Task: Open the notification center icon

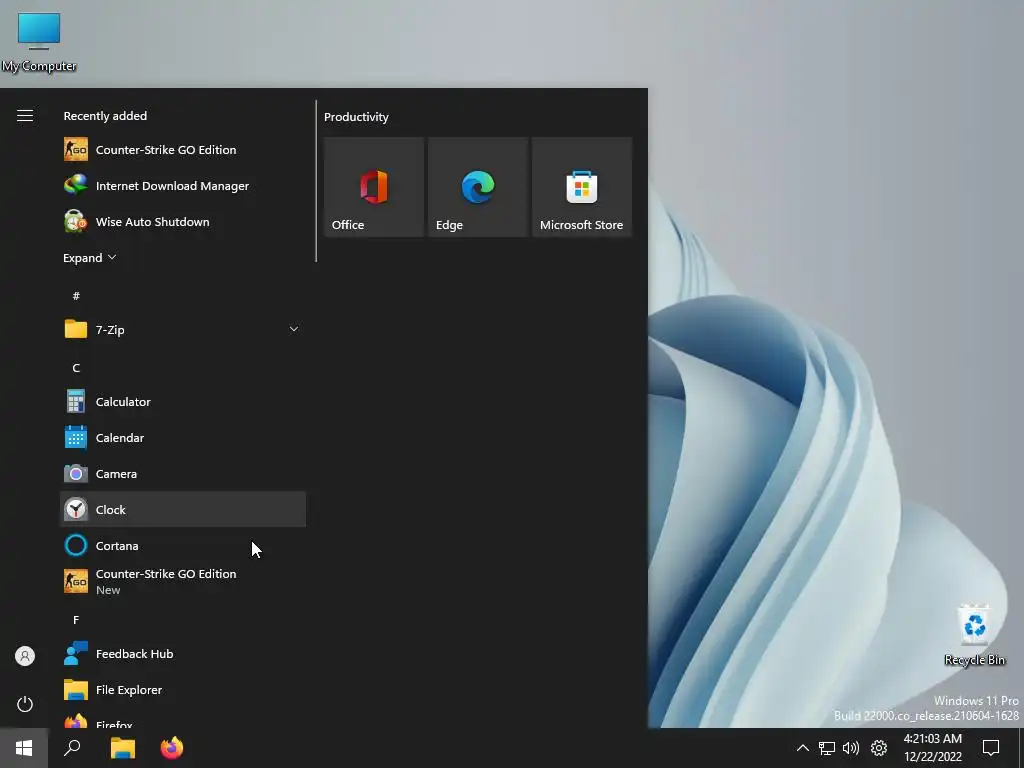Action: point(991,748)
